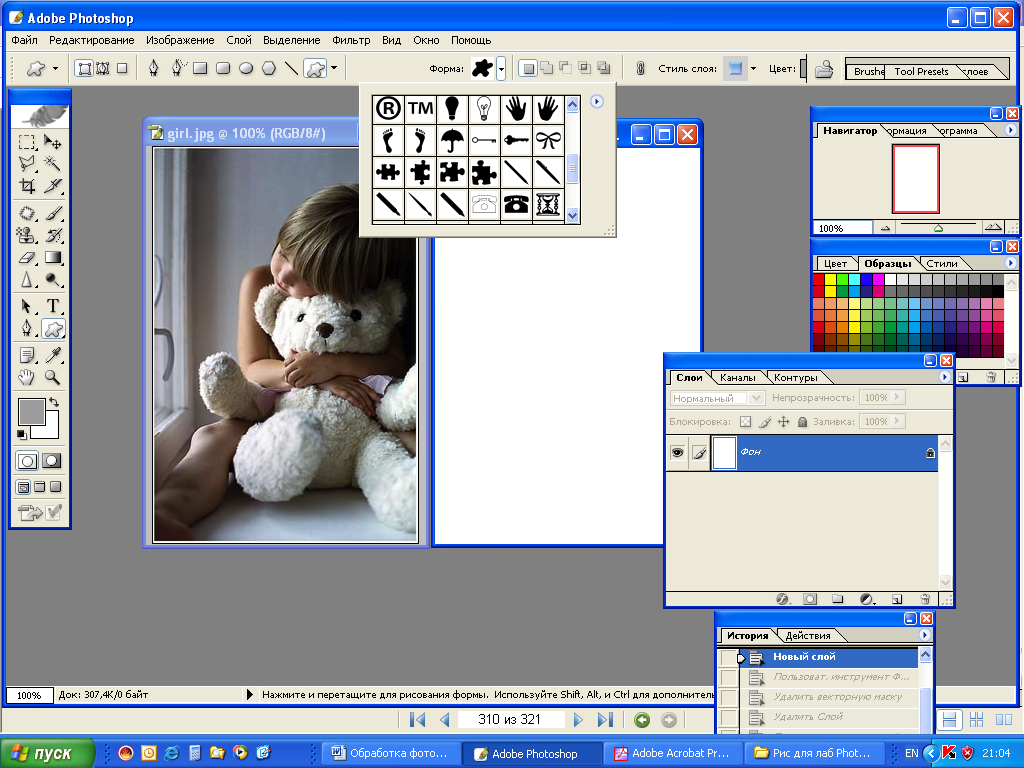Select the Hand tool

tap(27, 377)
